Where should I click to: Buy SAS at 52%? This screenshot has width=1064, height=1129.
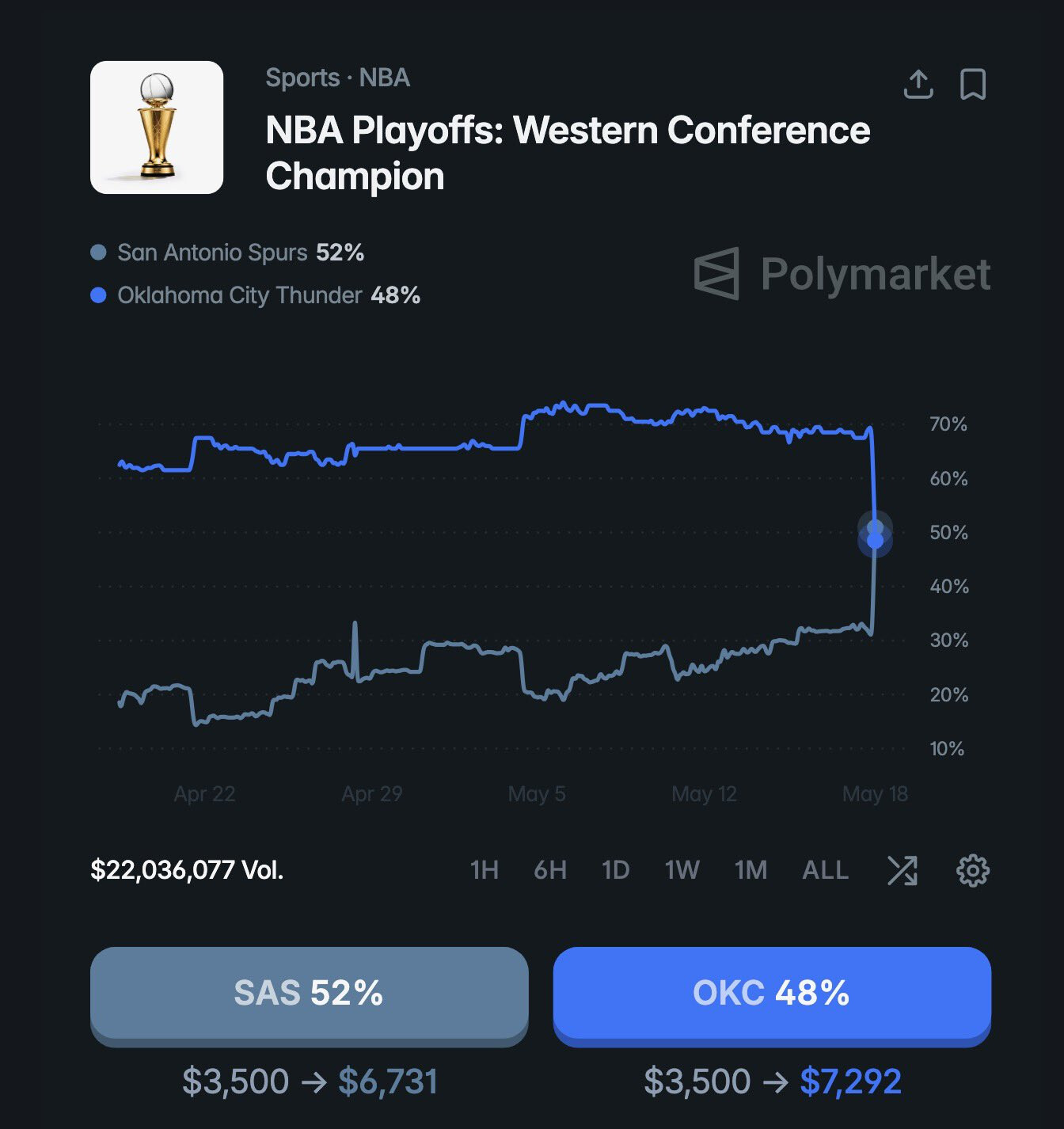coord(309,994)
